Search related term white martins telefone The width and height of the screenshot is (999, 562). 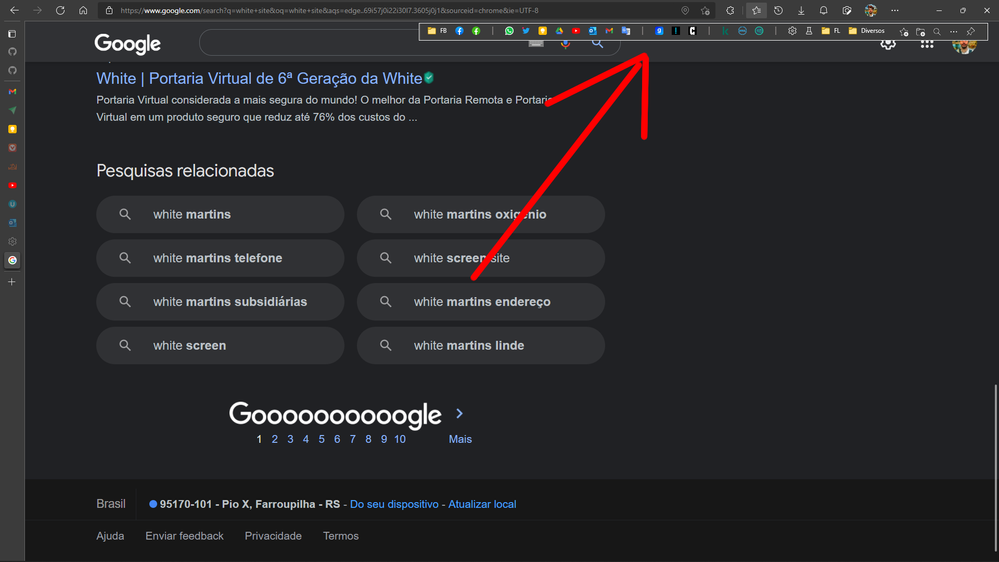click(220, 258)
